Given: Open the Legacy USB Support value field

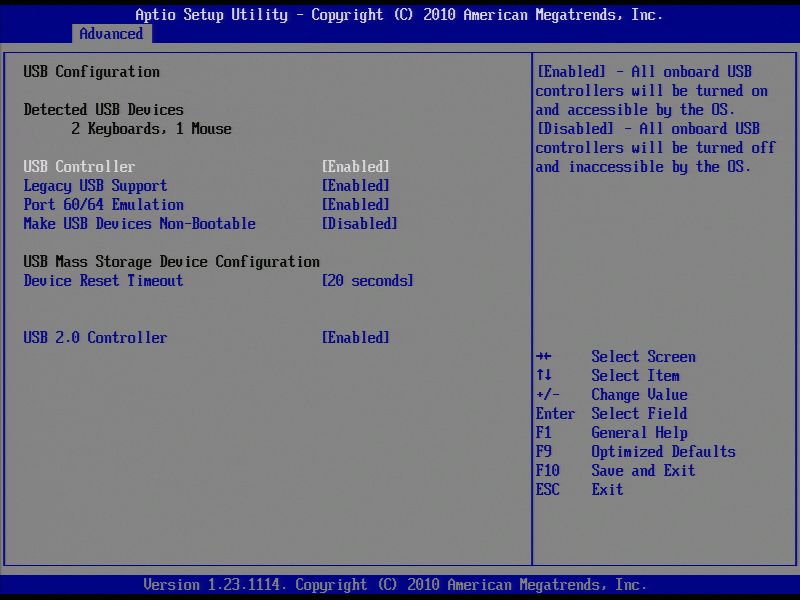Looking at the screenshot, I should click(356, 185).
